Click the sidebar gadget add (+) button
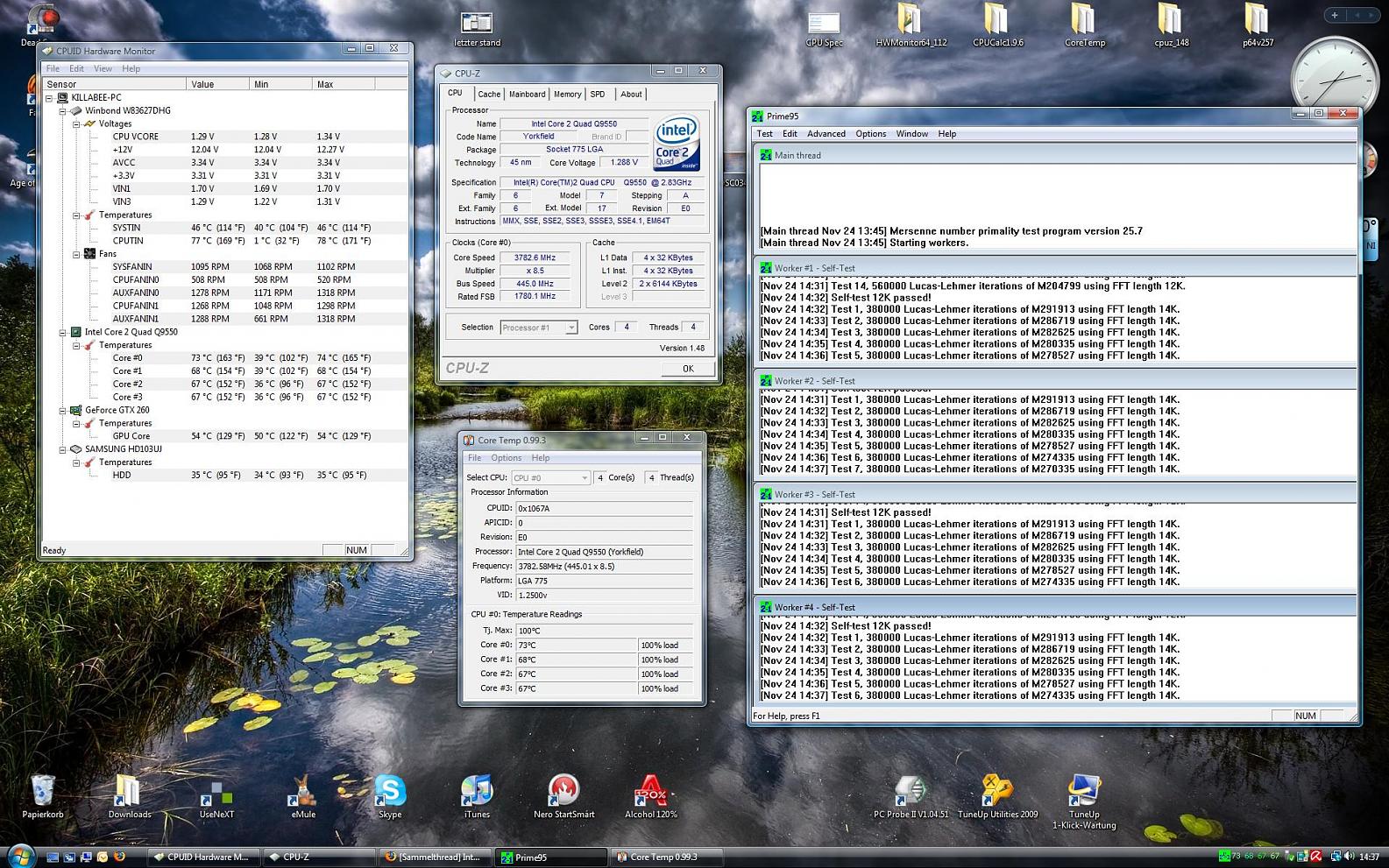 [x=1335, y=15]
